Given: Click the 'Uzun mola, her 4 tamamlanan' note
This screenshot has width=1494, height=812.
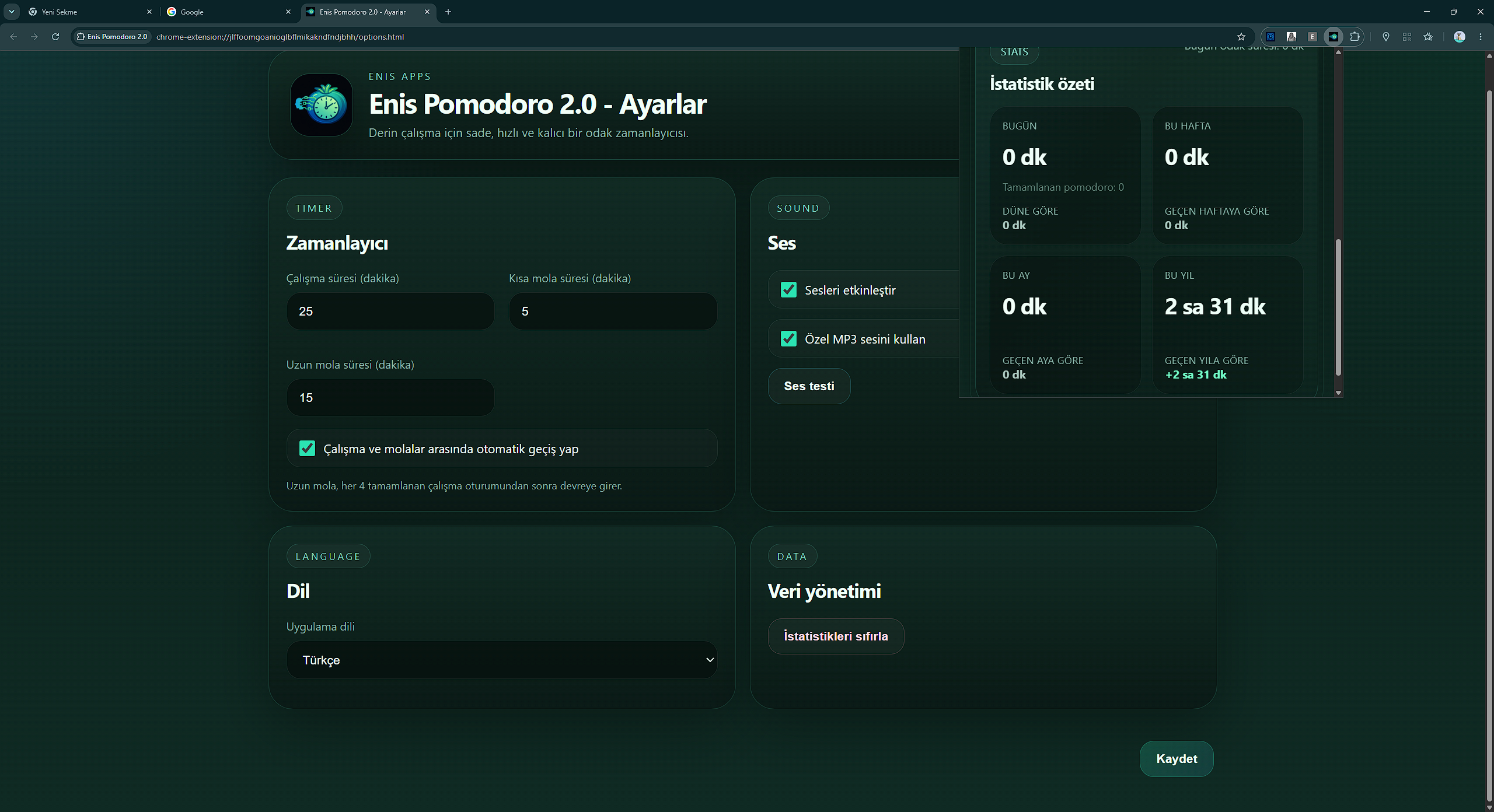Looking at the screenshot, I should [x=454, y=486].
